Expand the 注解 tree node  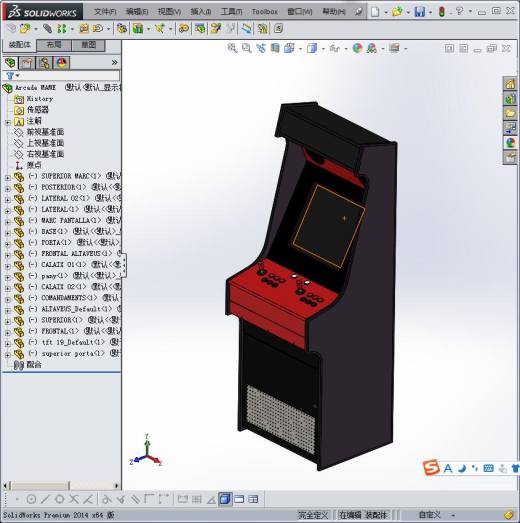[x=7, y=122]
